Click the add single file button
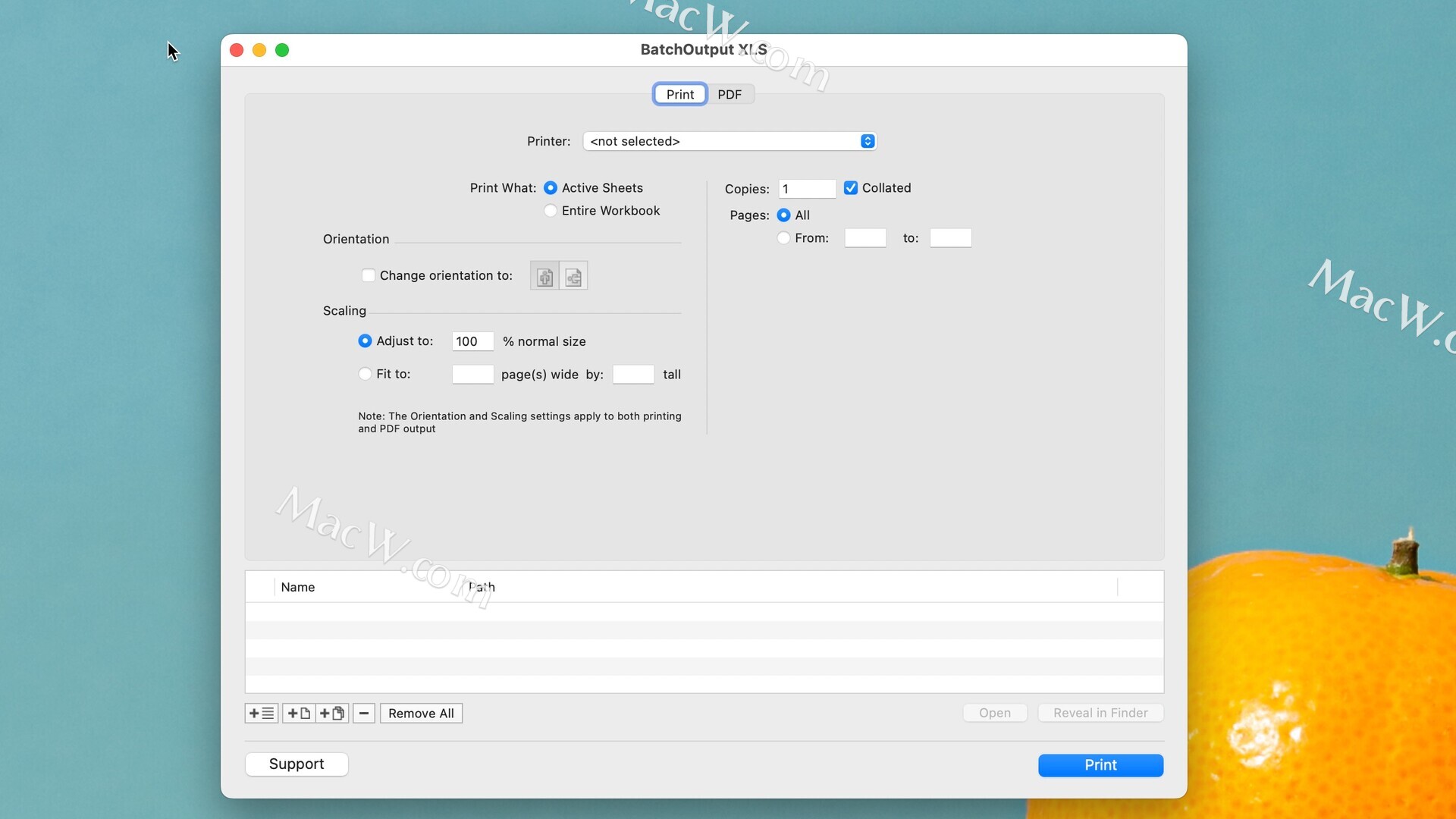 299,714
